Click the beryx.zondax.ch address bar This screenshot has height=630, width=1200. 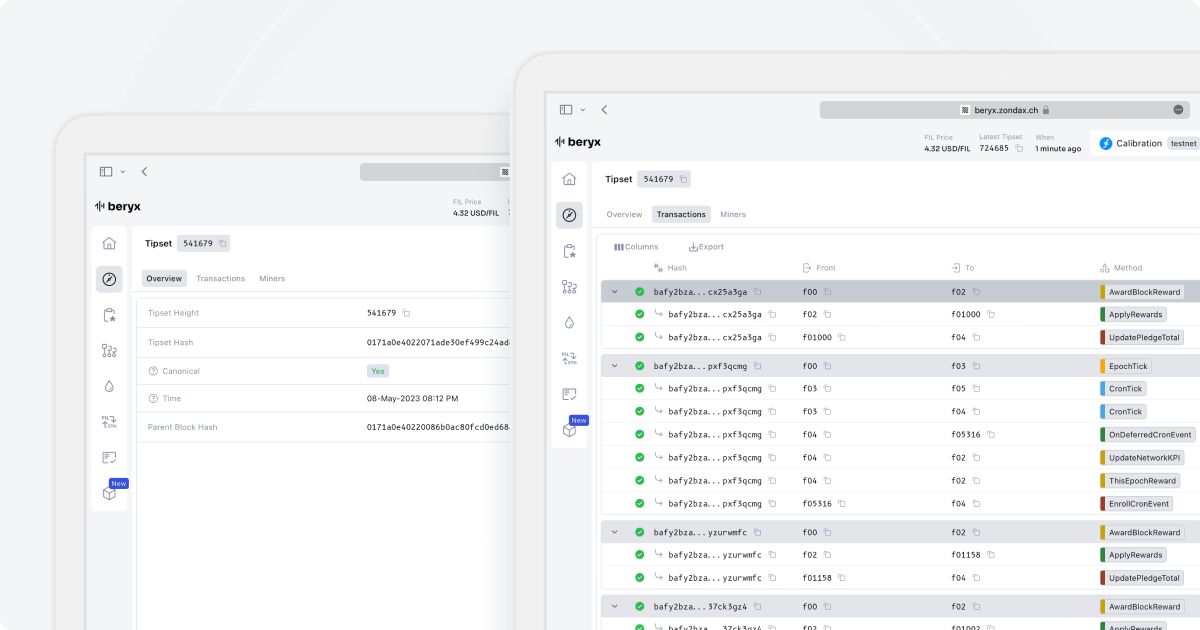(x=1005, y=110)
